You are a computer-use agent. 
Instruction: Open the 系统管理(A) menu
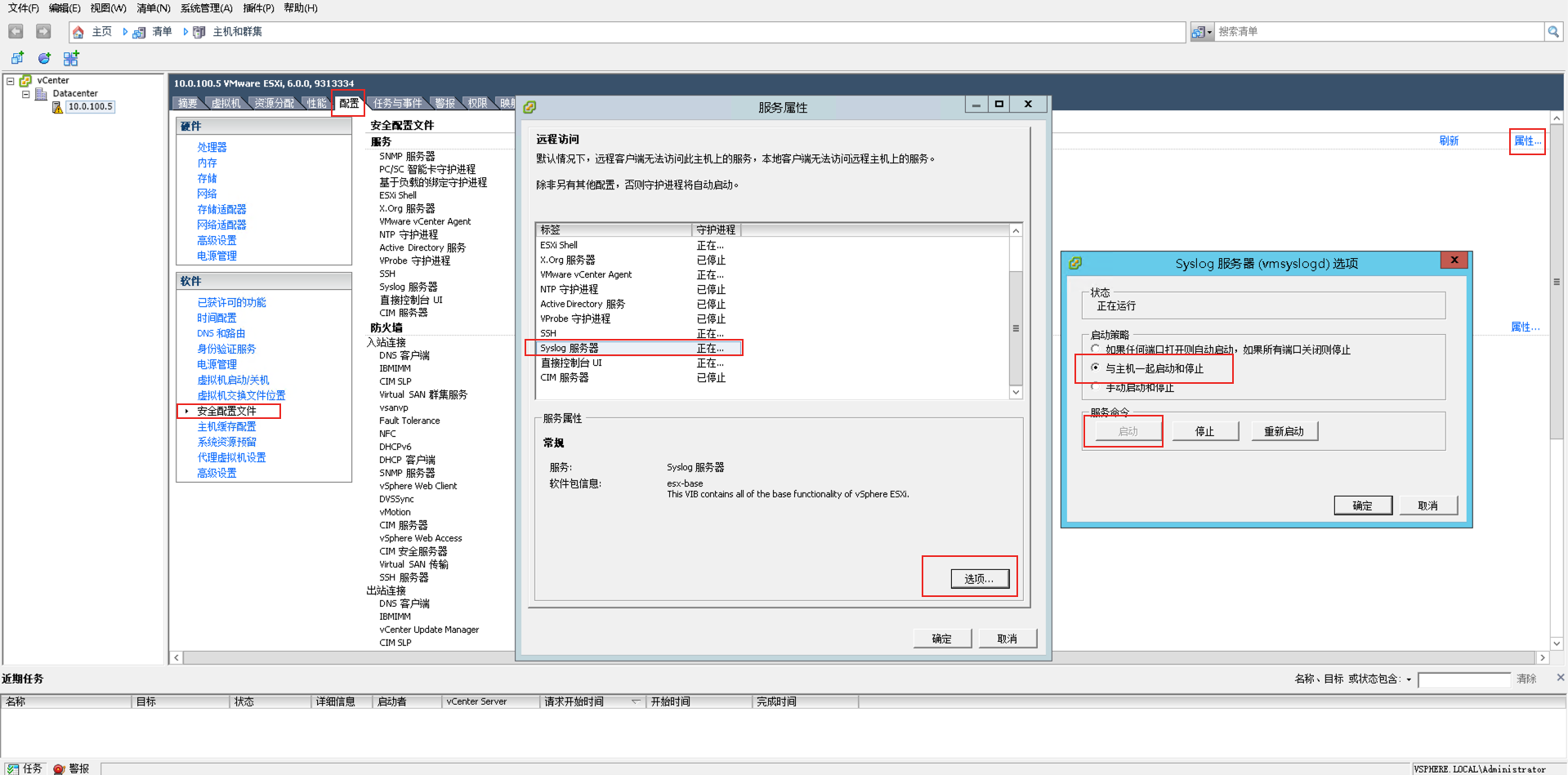click(x=207, y=8)
